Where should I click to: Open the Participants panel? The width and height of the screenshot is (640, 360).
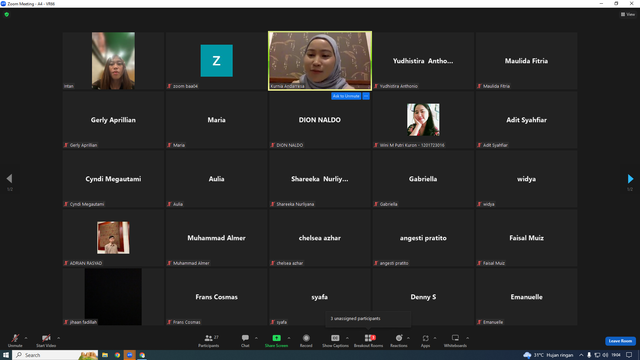click(x=209, y=340)
